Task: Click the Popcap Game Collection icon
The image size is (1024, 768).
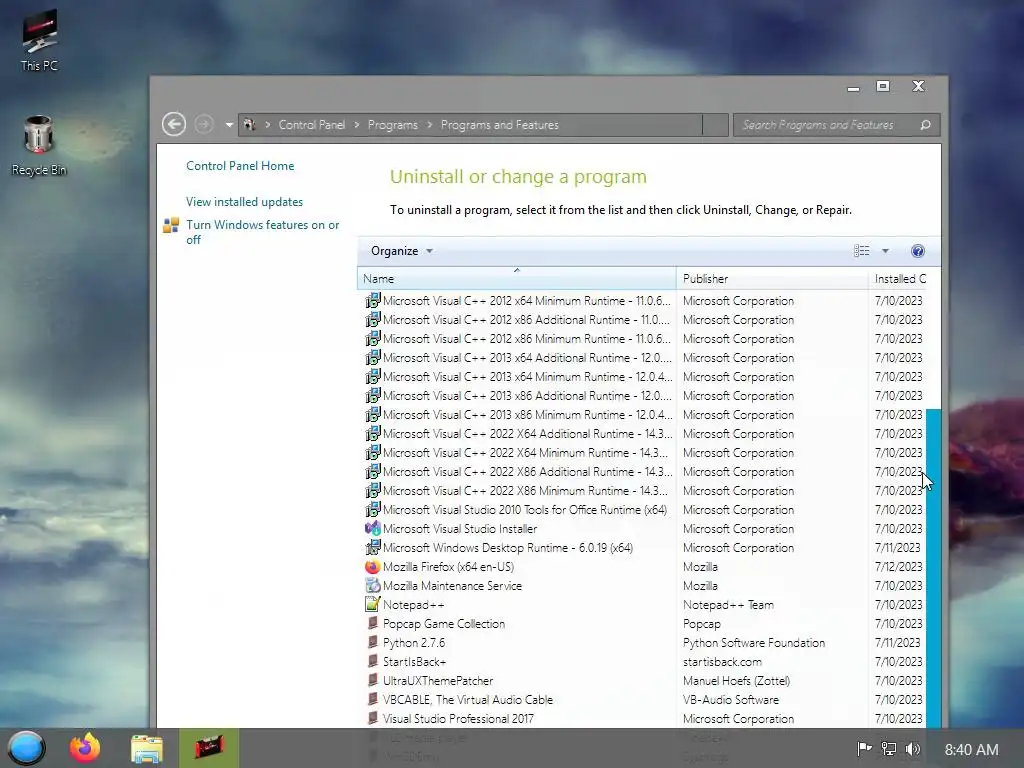Action: point(372,623)
